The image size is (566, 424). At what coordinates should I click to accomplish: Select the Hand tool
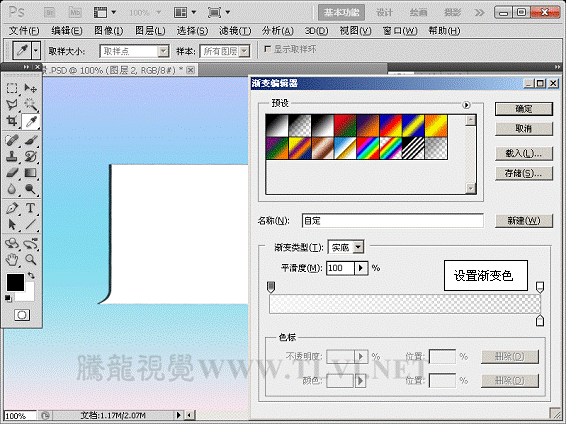point(12,259)
